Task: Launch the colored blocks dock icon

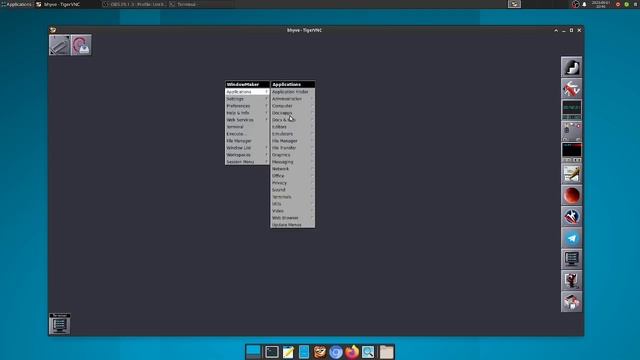Action: point(571,302)
